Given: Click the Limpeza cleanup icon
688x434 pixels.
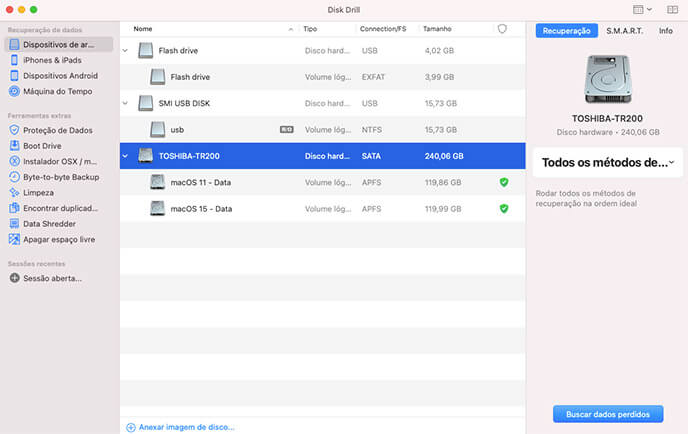Looking at the screenshot, I should point(14,192).
